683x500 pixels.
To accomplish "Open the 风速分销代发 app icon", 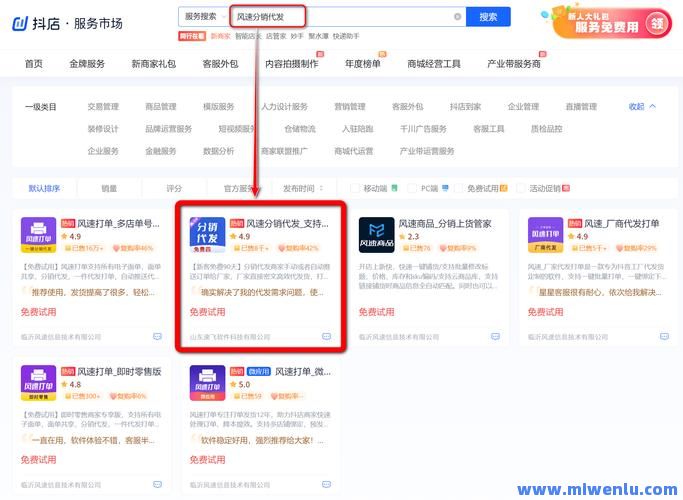I will [207, 235].
